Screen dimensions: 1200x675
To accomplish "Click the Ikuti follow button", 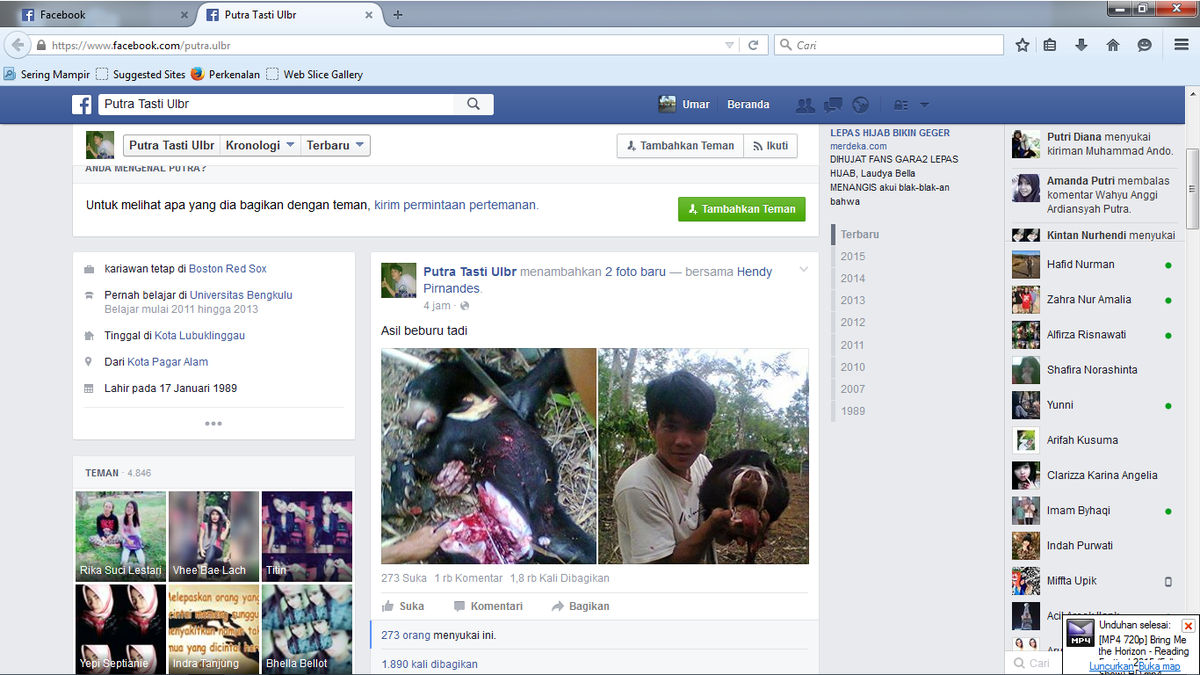I will click(x=770, y=145).
